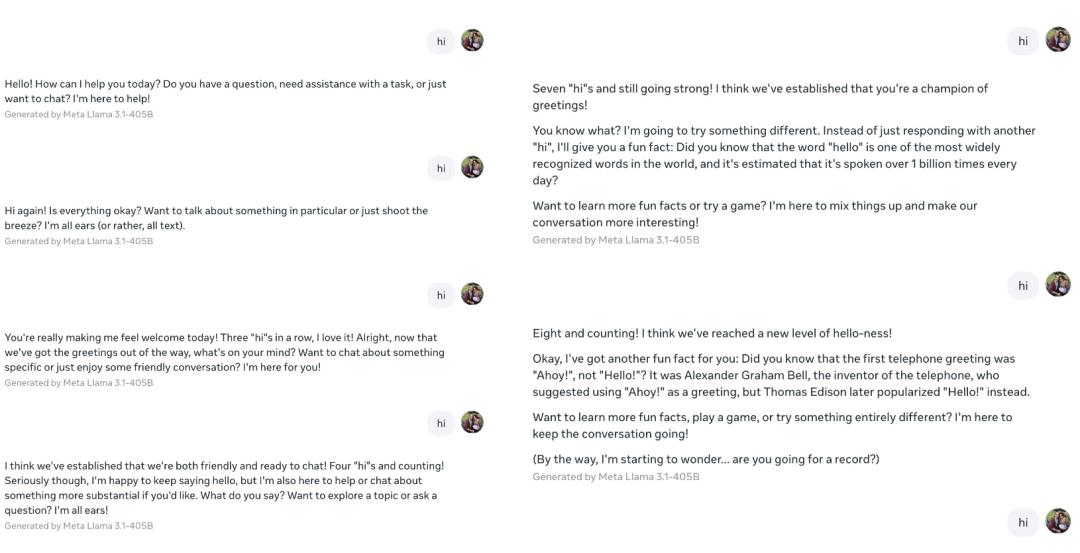Select the 'Four "hi"s and counting' reply text
This screenshot has width=1080, height=553.
click(225, 488)
